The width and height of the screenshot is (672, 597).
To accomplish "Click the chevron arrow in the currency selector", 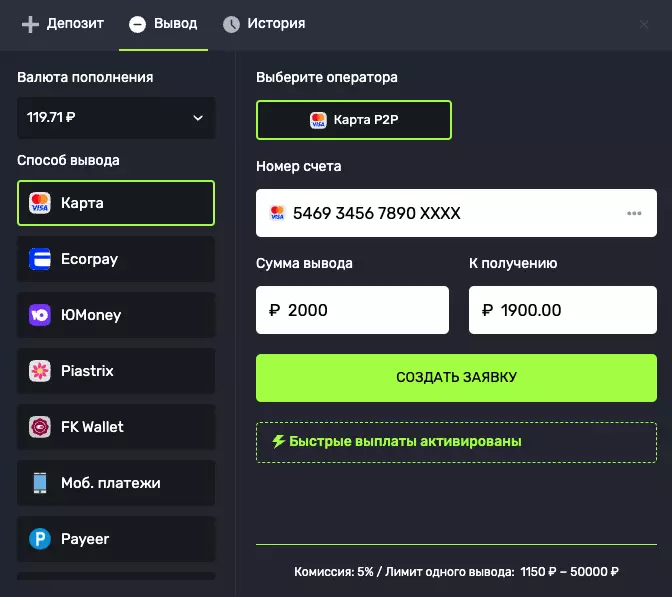I will click(x=198, y=118).
